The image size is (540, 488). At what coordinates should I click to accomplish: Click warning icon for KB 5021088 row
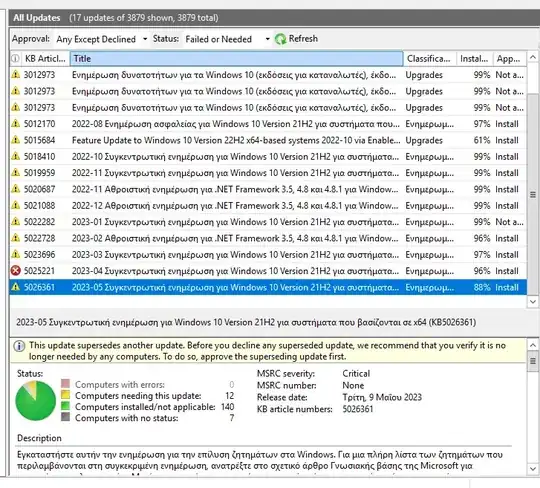click(x=15, y=205)
